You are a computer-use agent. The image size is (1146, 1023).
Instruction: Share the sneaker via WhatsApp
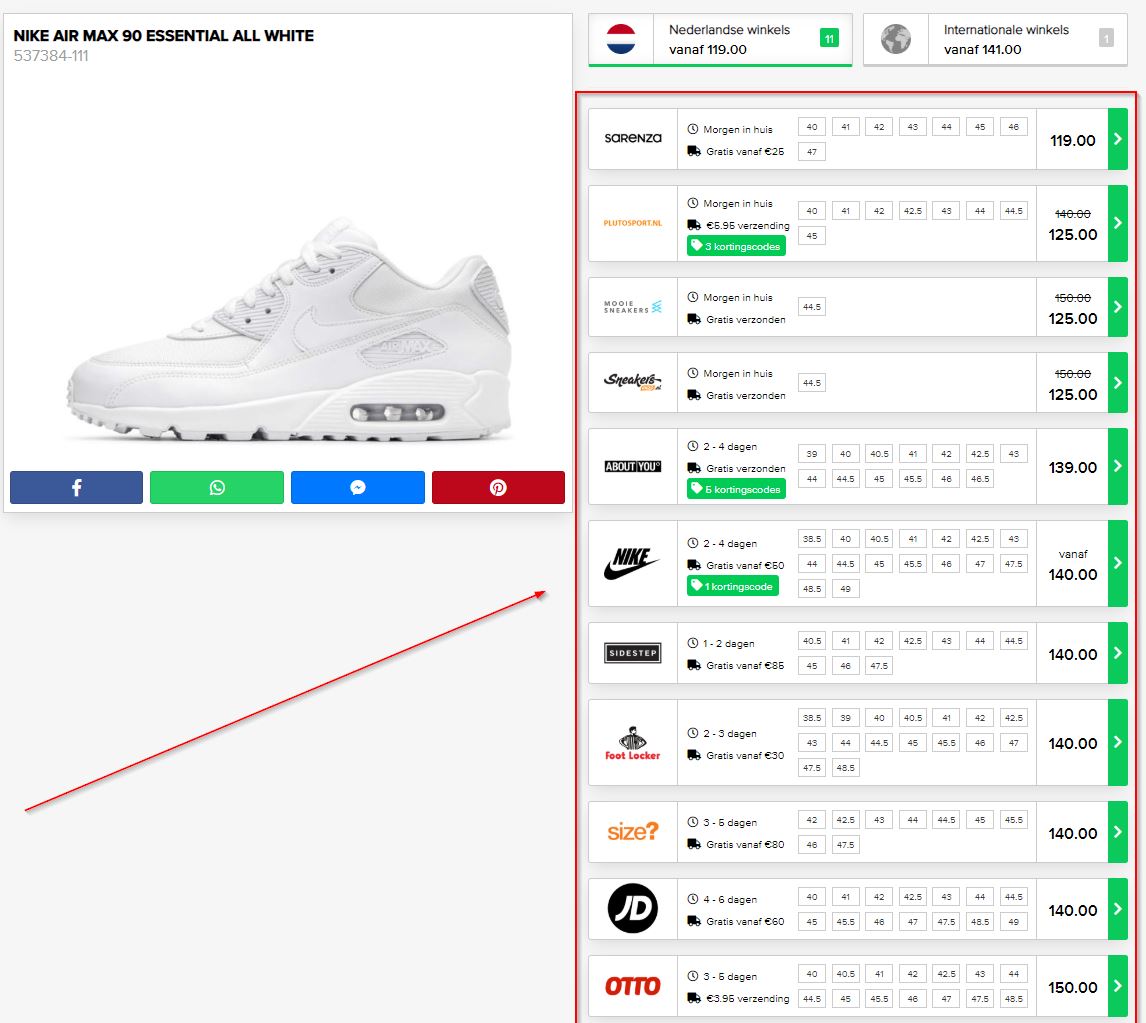tap(216, 487)
